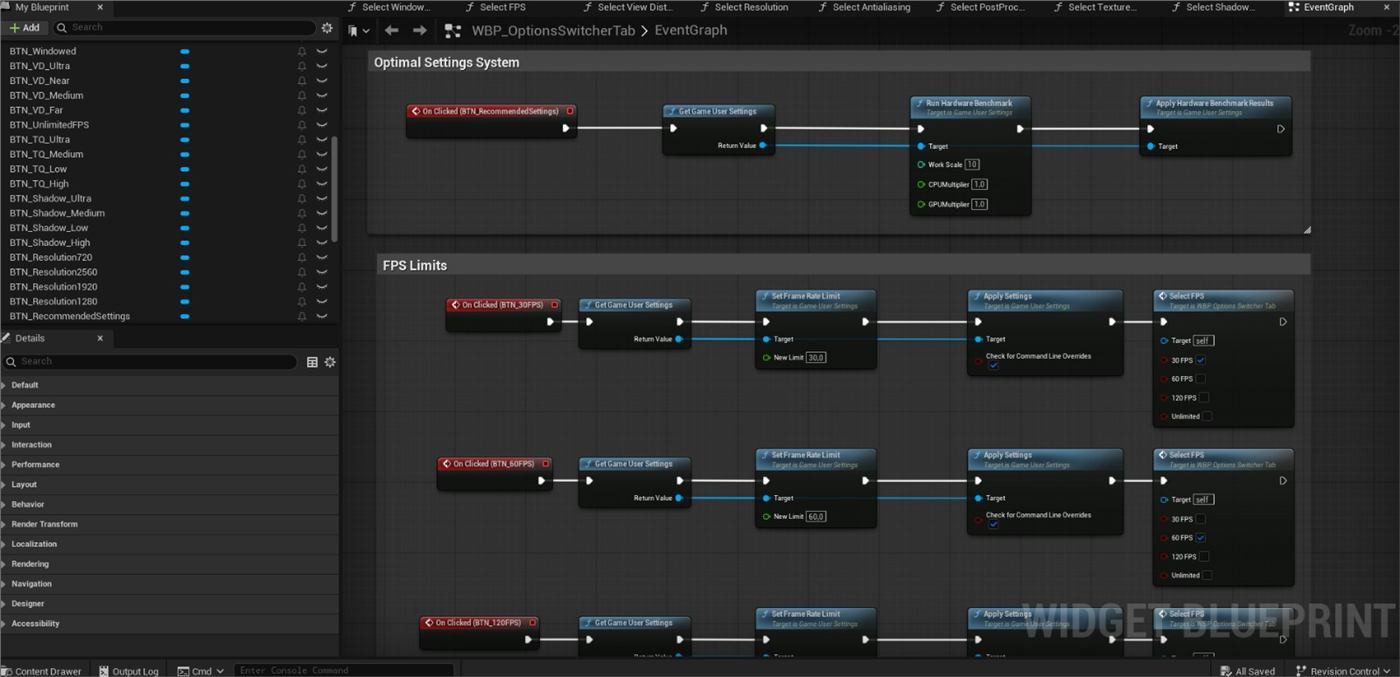1400x677 pixels.
Task: Click EventGraph breadcrumb in graph header
Action: (x=691, y=31)
